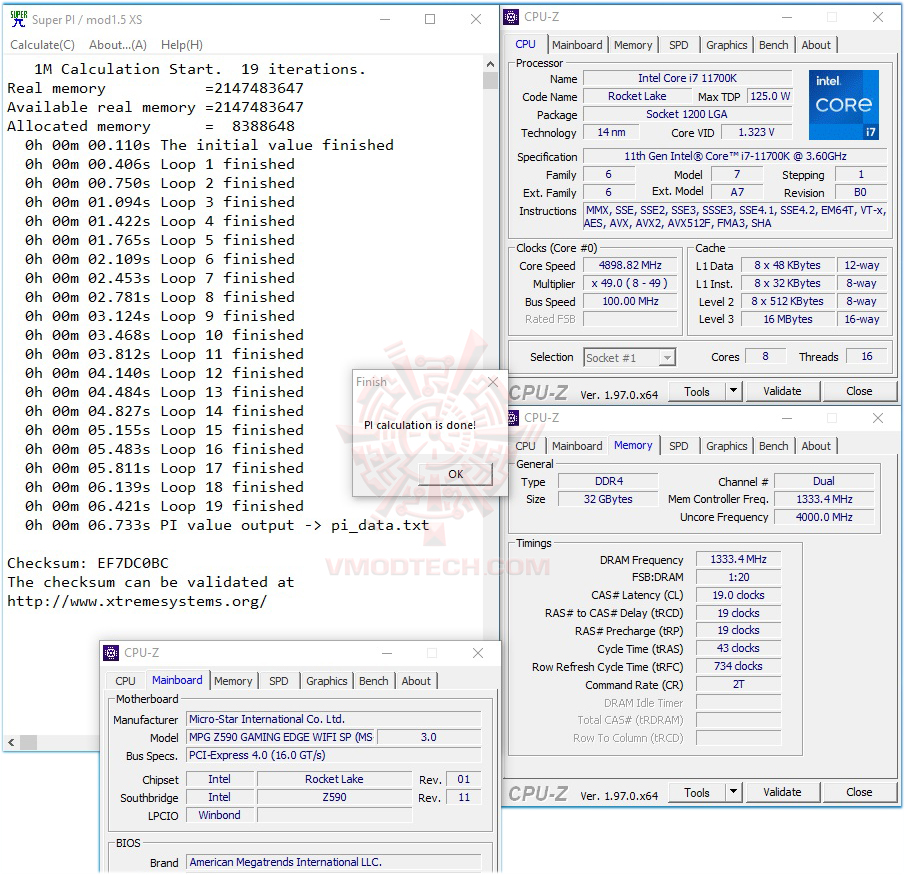Click the Command Rate value 2T
Screen dimensions: 905x875
(x=738, y=685)
